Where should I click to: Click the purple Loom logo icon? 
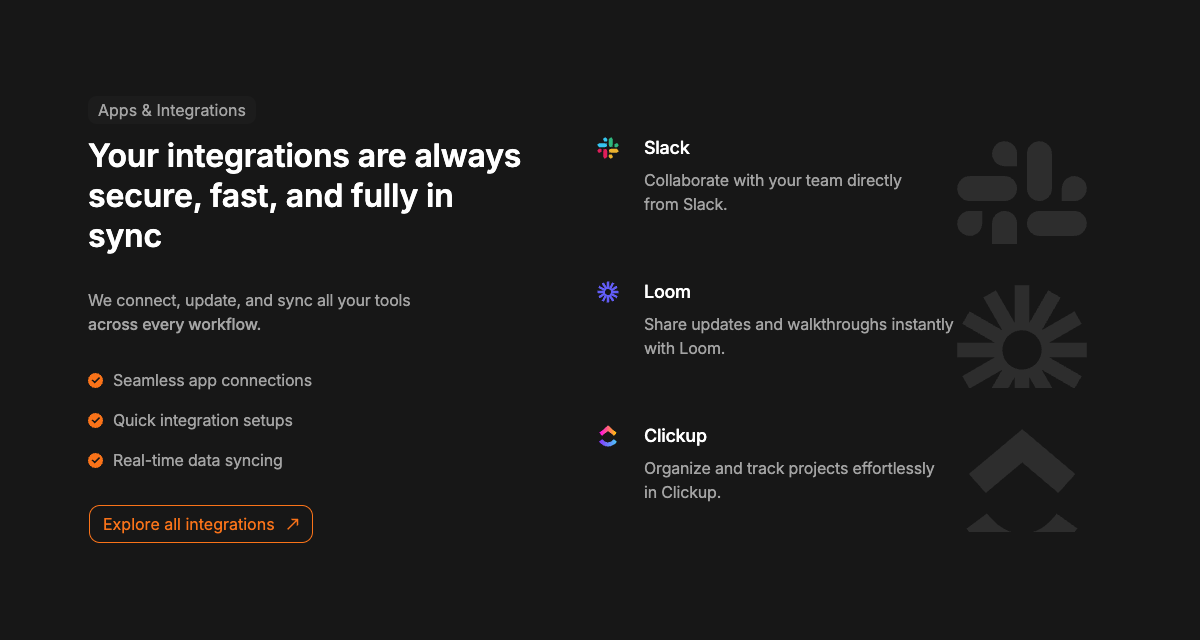coord(608,292)
